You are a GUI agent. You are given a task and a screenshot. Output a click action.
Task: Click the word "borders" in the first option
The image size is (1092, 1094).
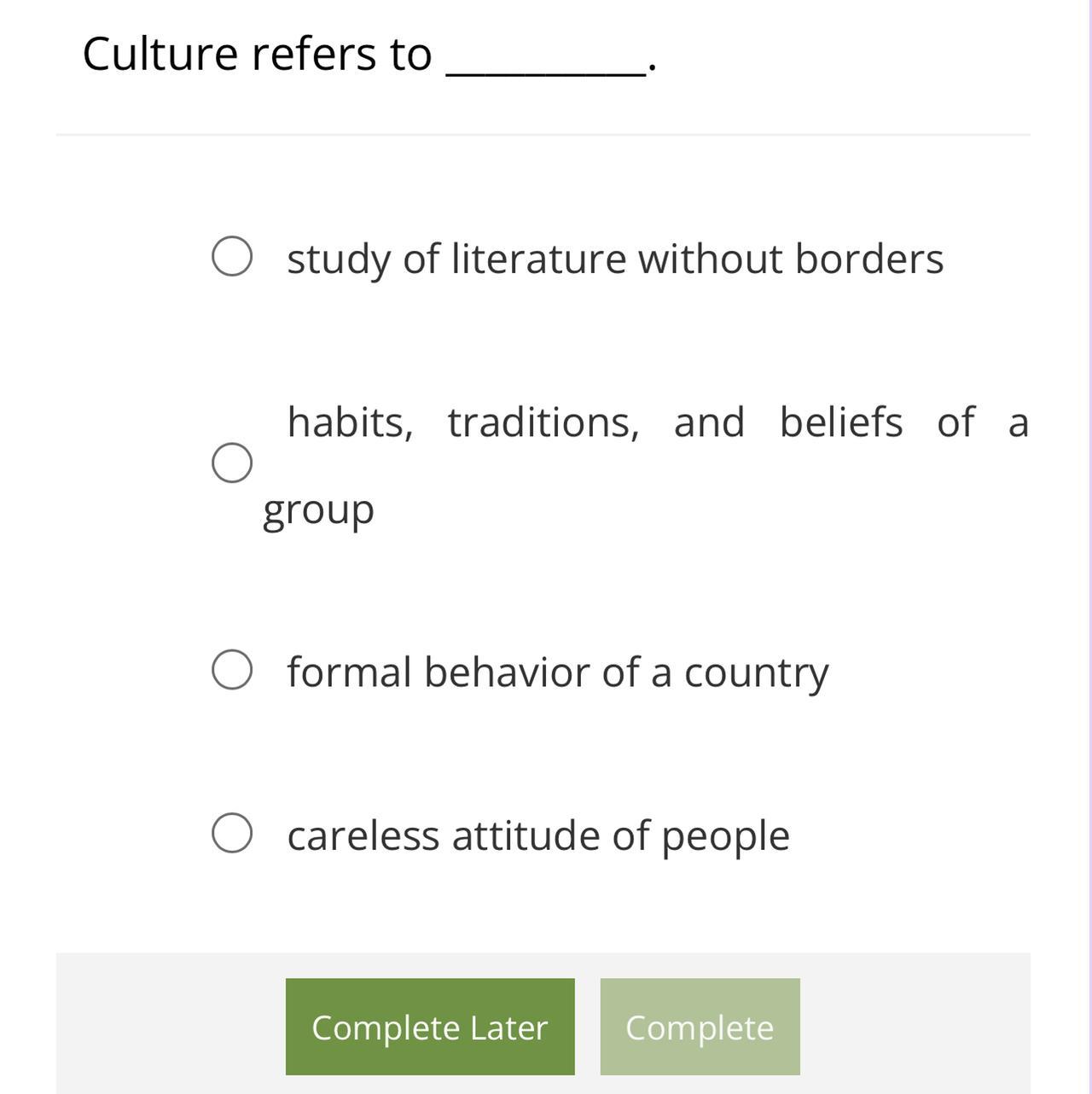point(868,259)
